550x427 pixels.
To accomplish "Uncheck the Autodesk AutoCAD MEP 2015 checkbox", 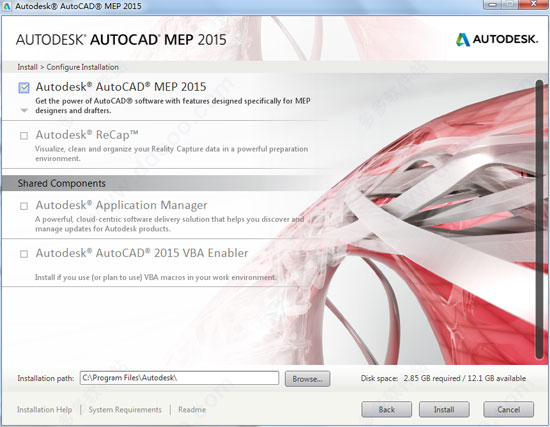I will coord(24,88).
